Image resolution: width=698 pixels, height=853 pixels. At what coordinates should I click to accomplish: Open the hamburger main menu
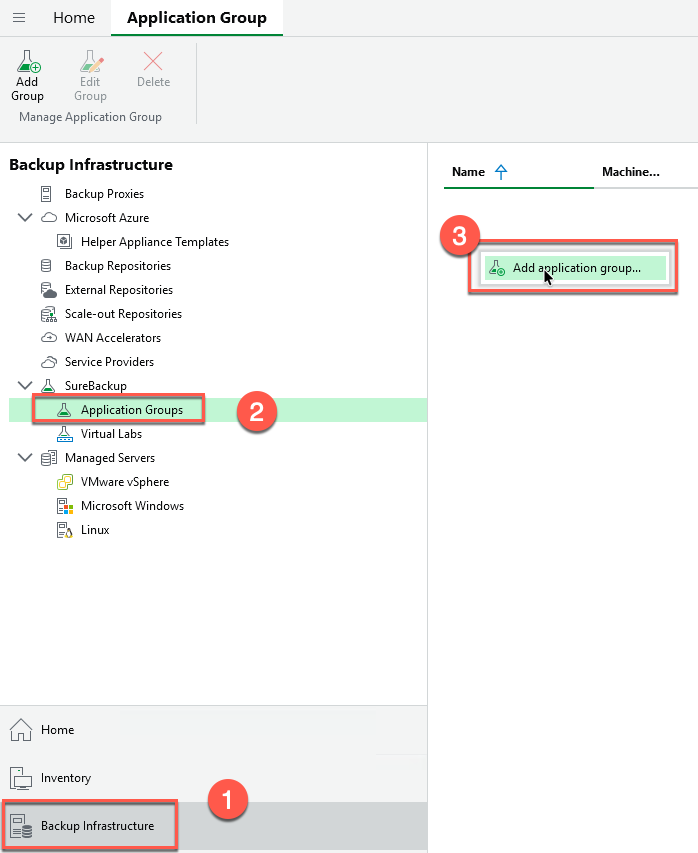(19, 18)
